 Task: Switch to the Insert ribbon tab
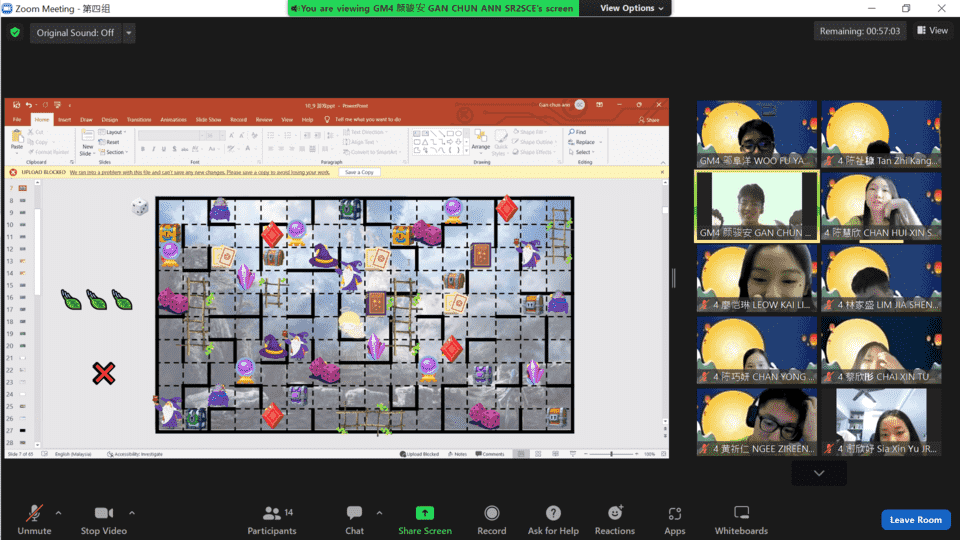(x=64, y=119)
